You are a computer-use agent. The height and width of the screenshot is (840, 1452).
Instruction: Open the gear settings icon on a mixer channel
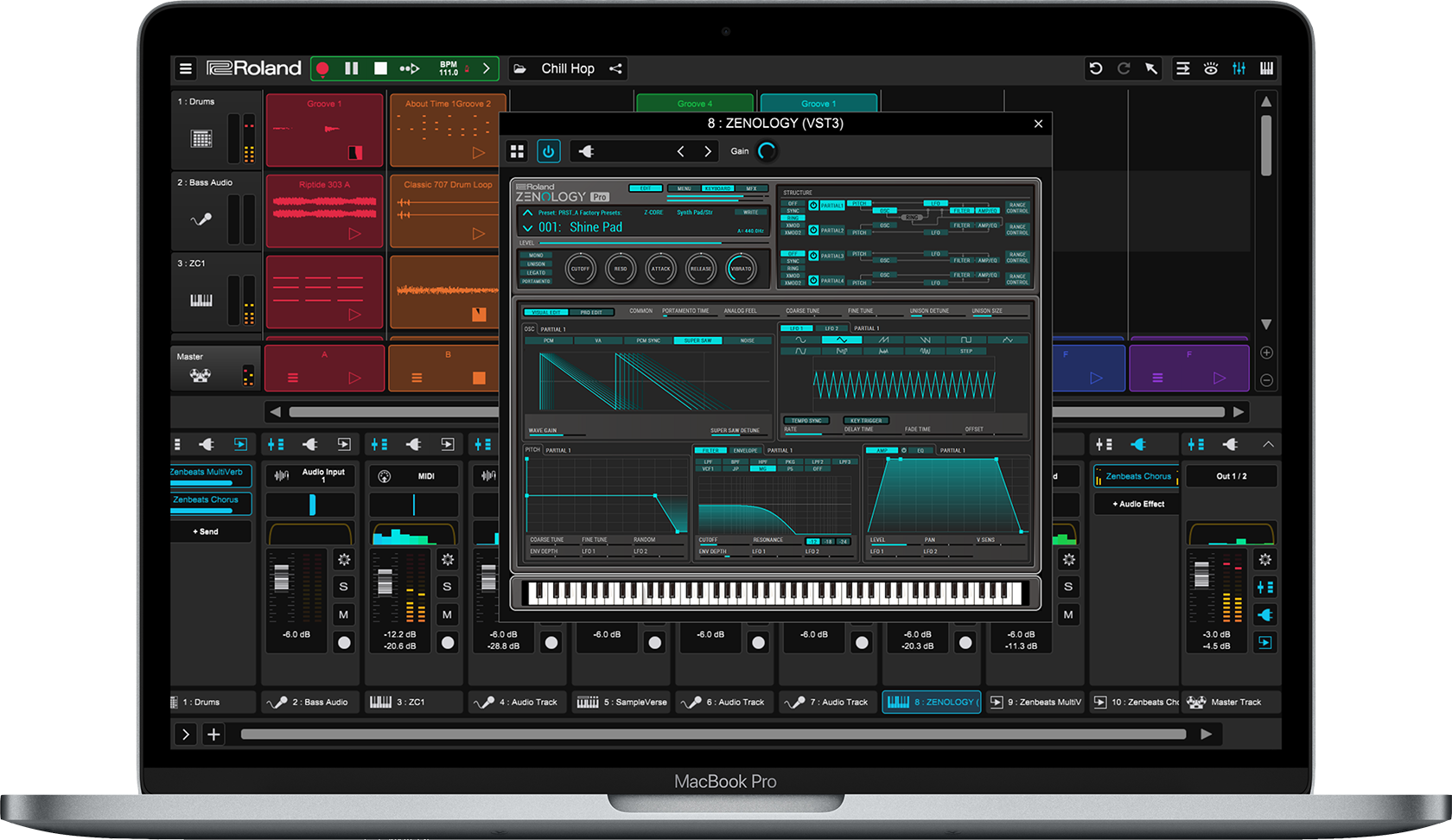pos(344,560)
